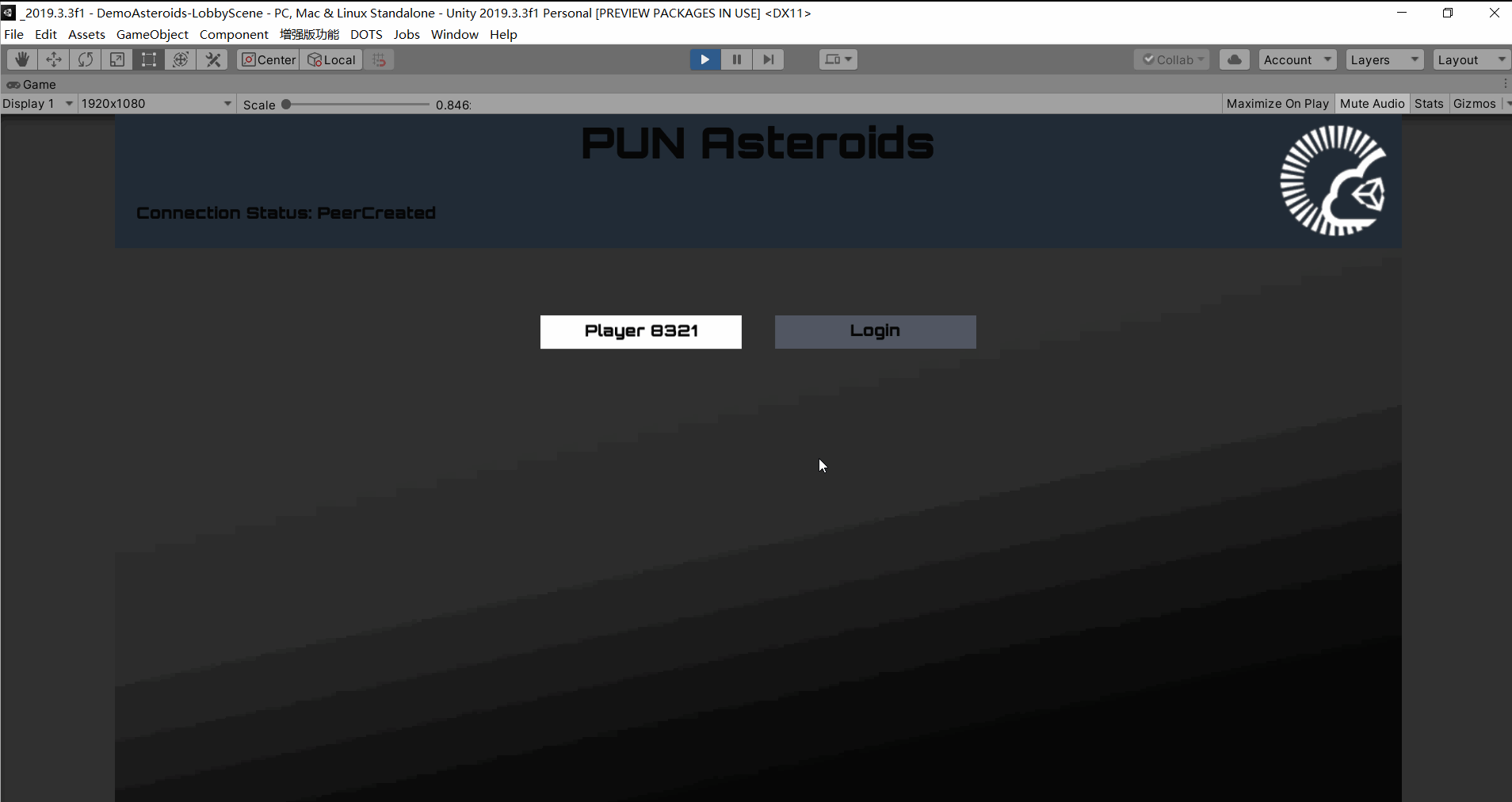The image size is (1512, 802).
Task: Open play mode view dropdown
Action: [x=838, y=59]
